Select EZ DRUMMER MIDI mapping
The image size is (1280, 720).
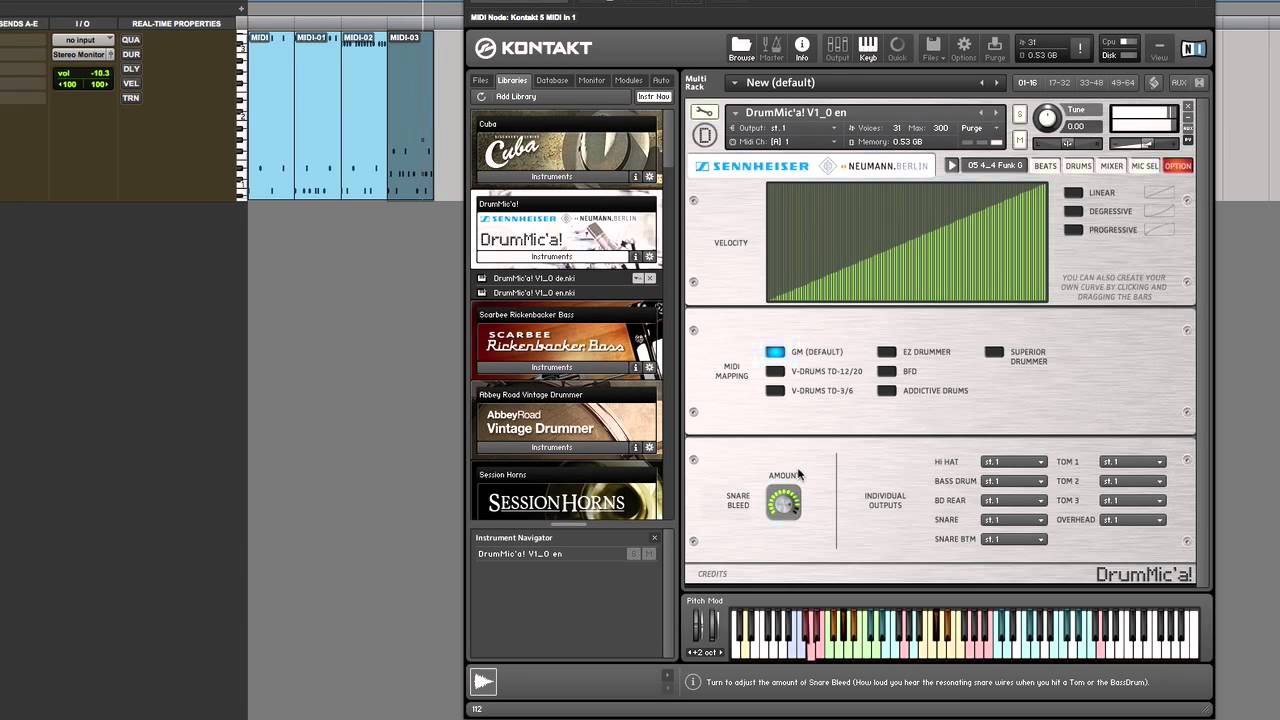[x=886, y=352]
